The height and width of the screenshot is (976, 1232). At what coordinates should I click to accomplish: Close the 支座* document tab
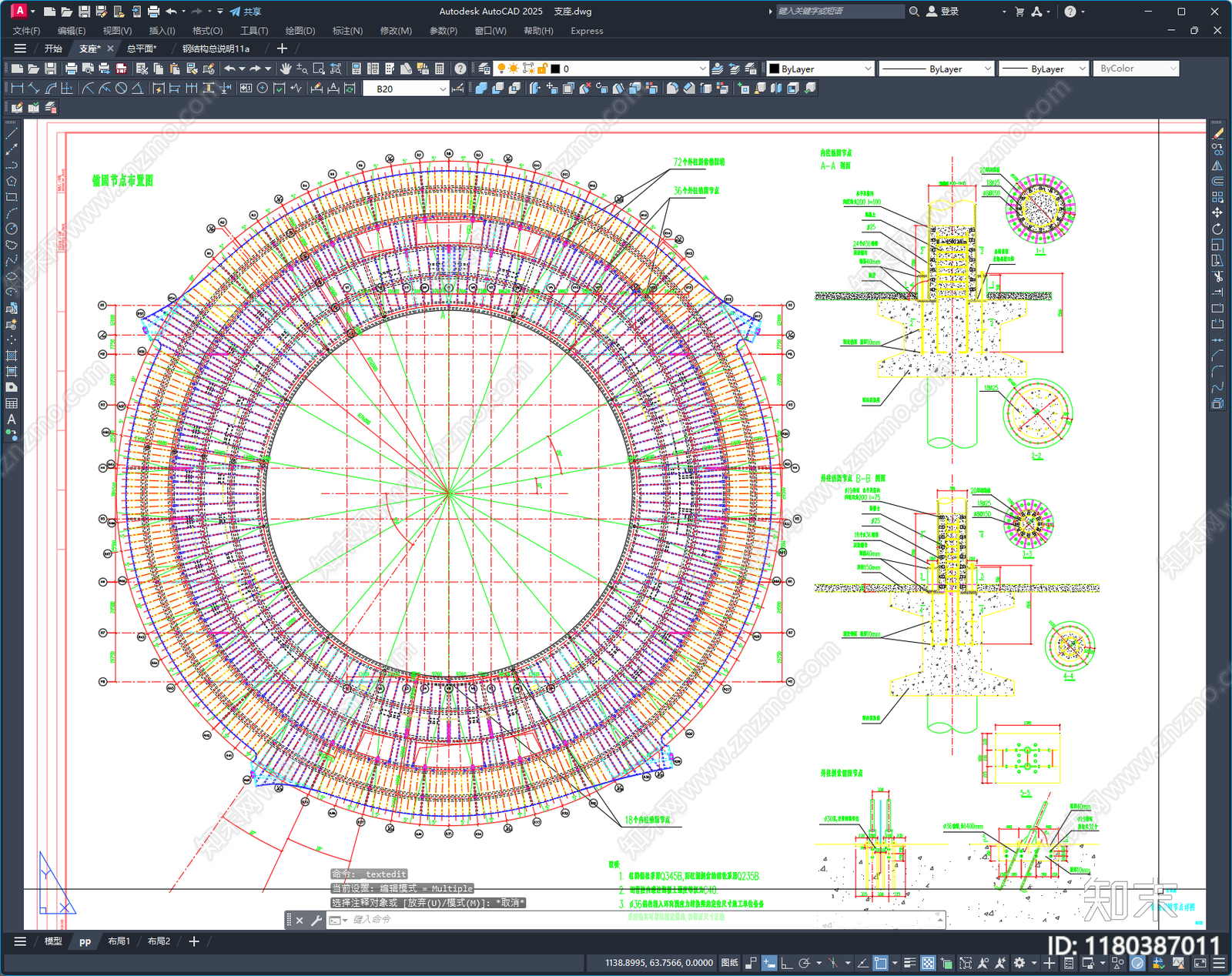[110, 48]
